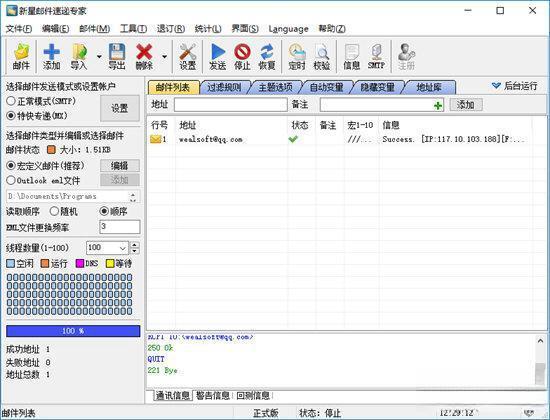Image resolution: width=550 pixels, height=420 pixels.
Task: Expand the 线程数量 combo box
Action: pos(122,248)
